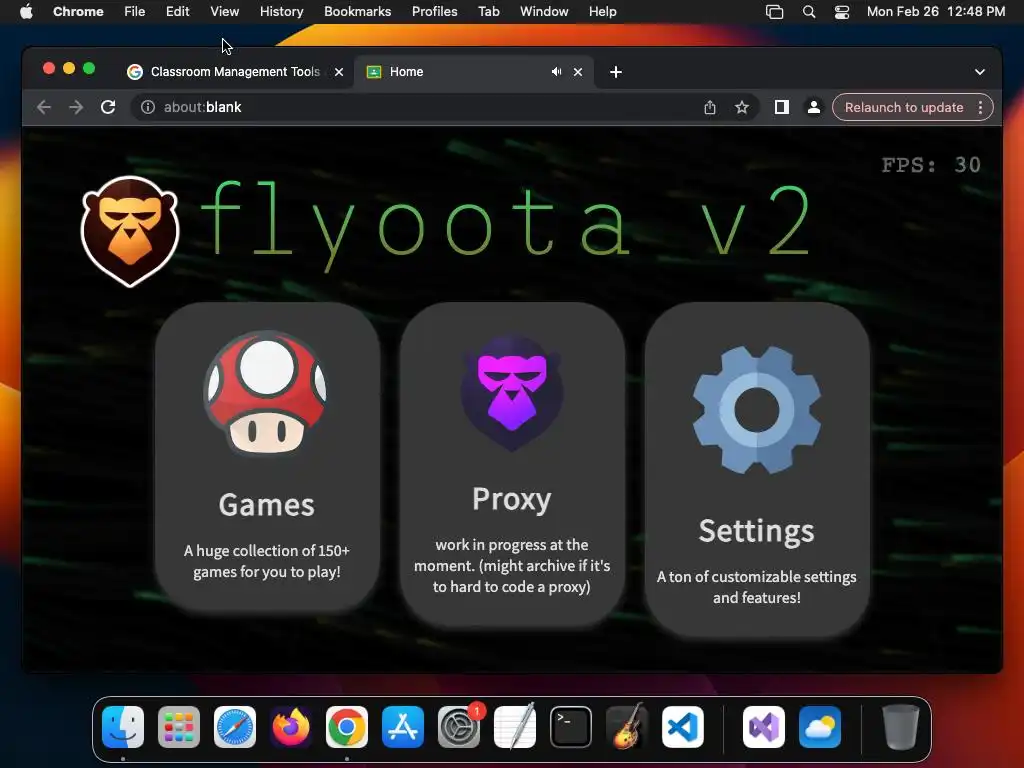Share this page via the share icon
Screen dimensions: 1024x768
tap(710, 107)
